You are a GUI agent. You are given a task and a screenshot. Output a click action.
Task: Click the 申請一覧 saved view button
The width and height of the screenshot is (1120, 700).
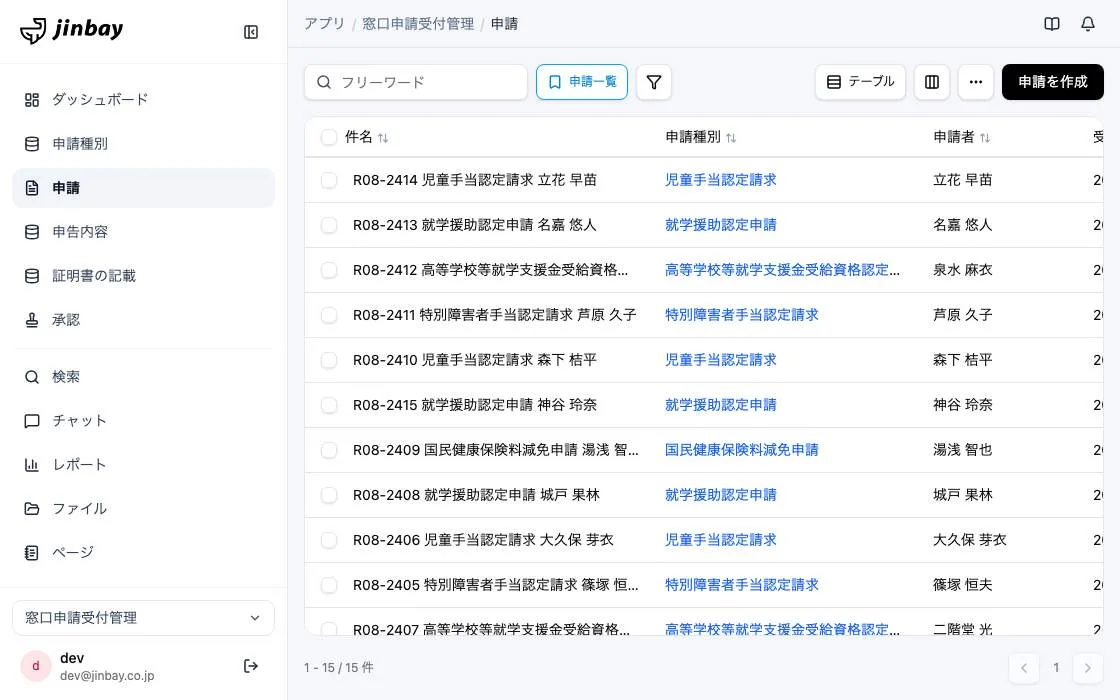point(581,82)
